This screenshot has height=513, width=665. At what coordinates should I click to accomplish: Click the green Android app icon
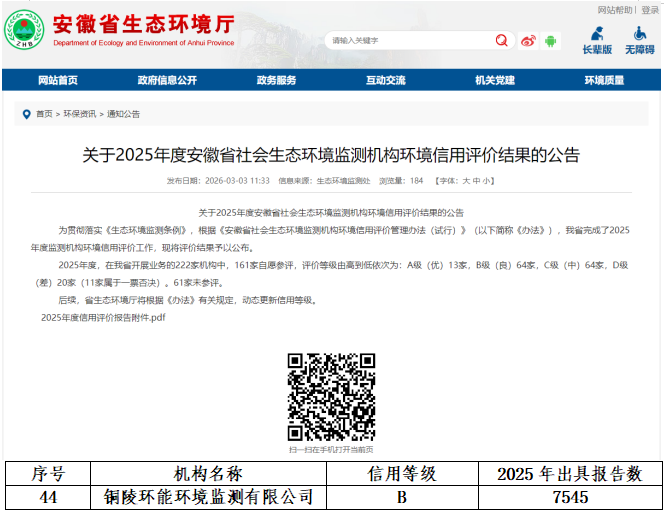tap(551, 40)
